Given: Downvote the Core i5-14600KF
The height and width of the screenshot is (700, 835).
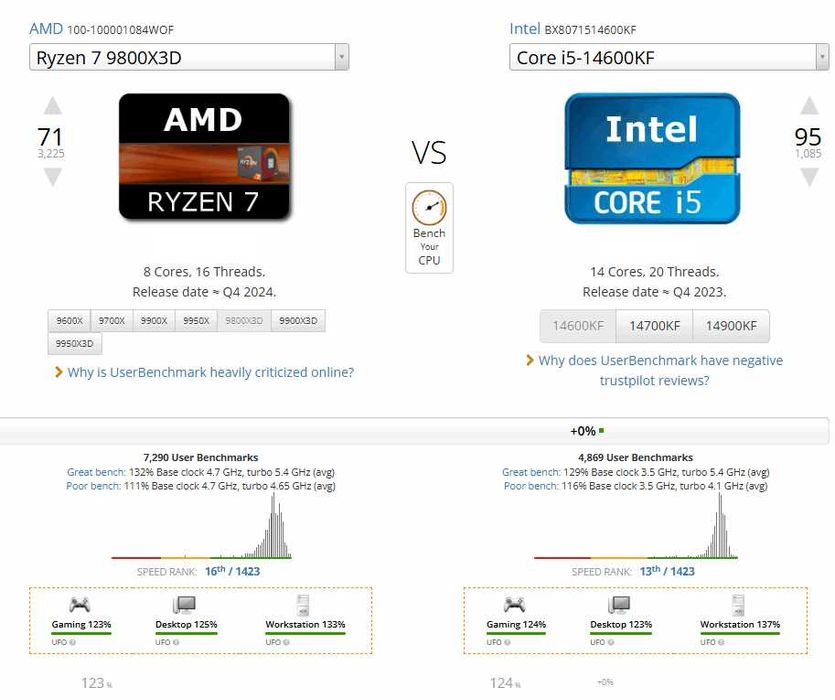Looking at the screenshot, I should point(809,177).
